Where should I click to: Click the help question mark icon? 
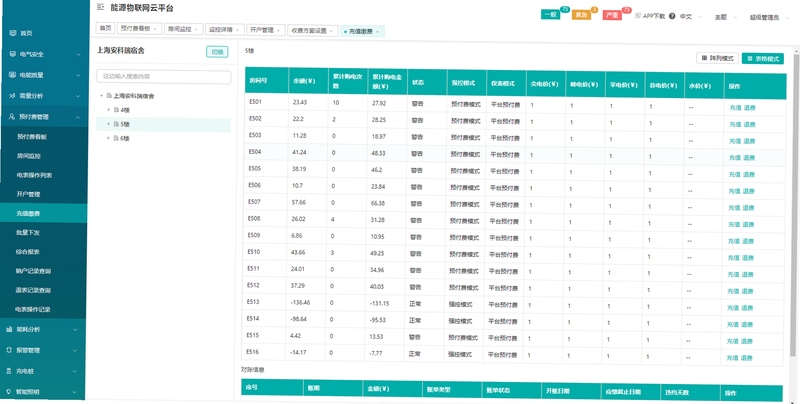(672, 16)
